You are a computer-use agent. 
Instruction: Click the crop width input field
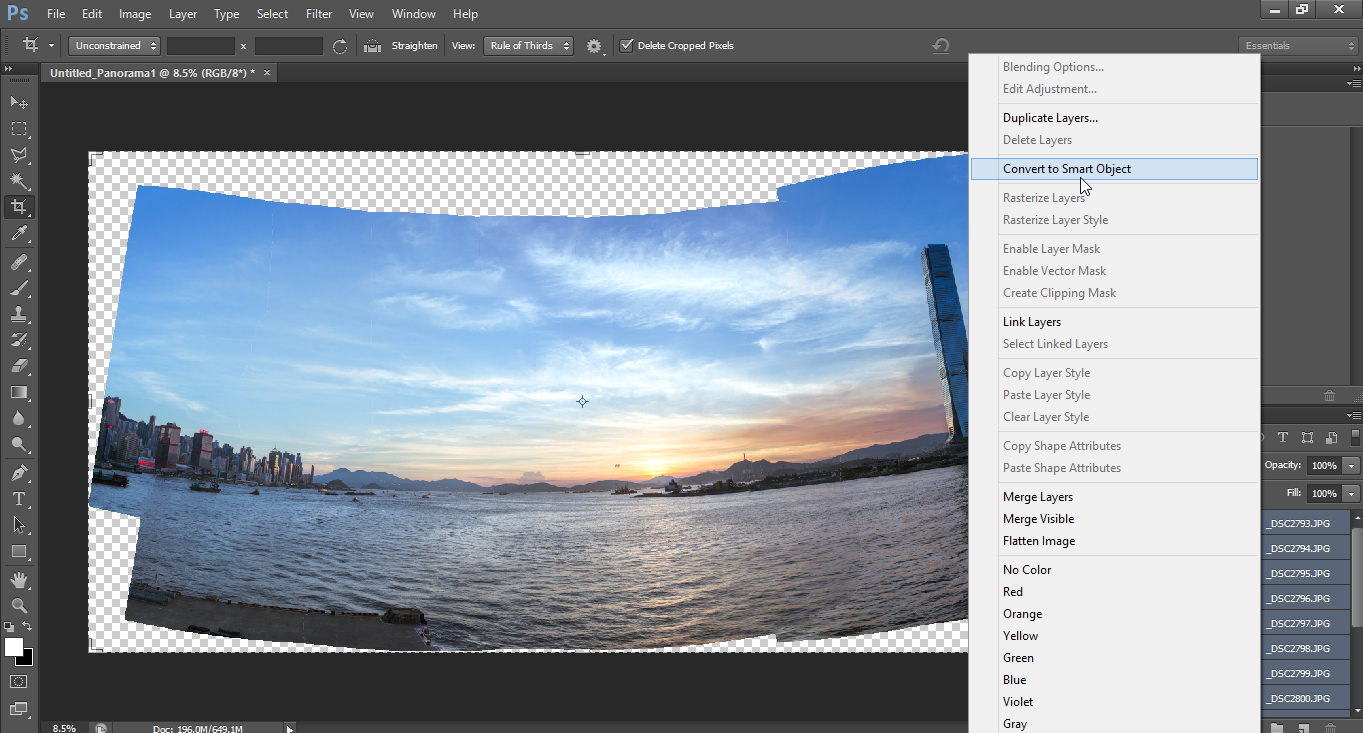[200, 46]
